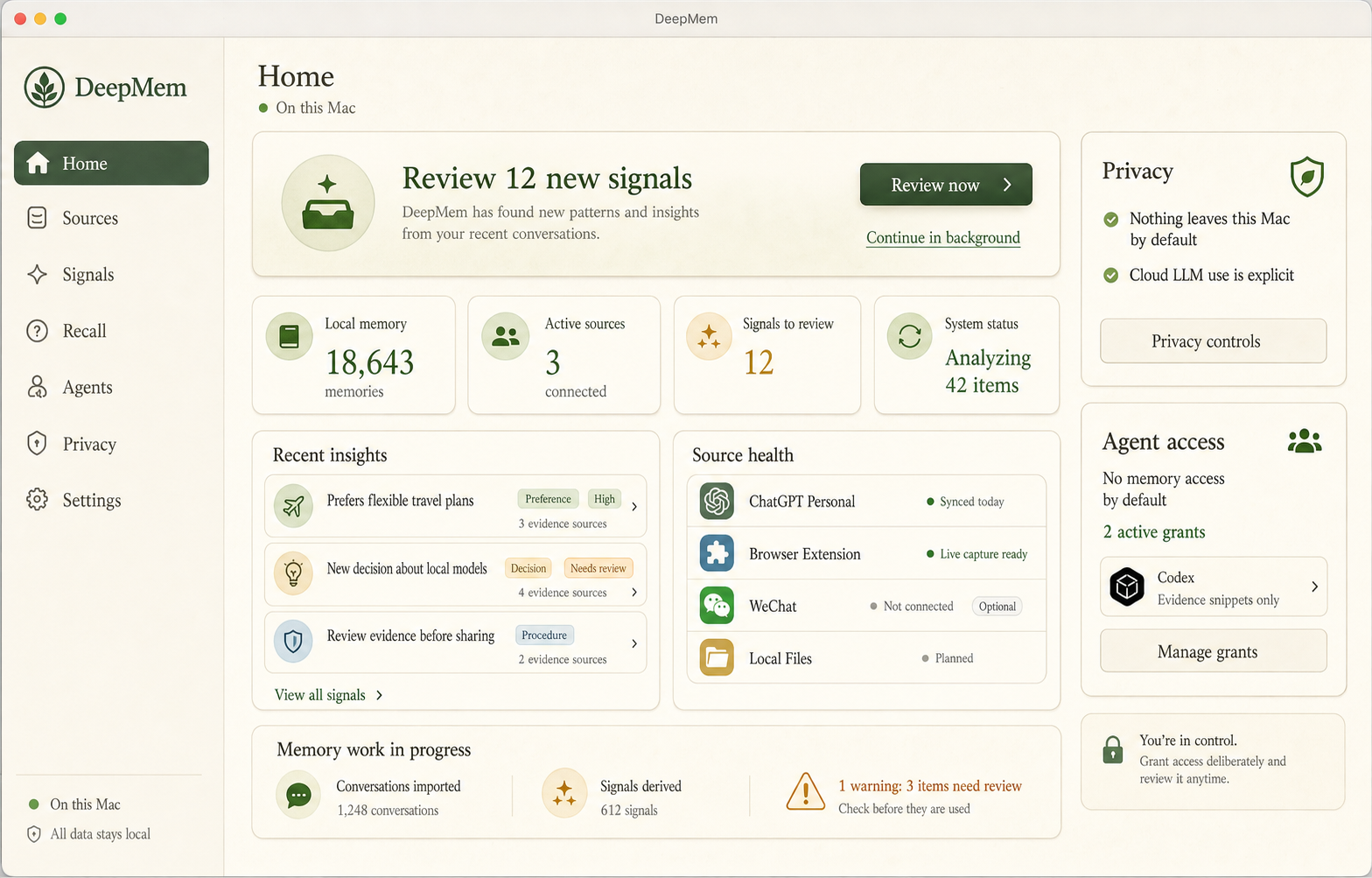The width and height of the screenshot is (1372, 878).
Task: Click the Optional badge on WeChat row
Action: tap(997, 607)
